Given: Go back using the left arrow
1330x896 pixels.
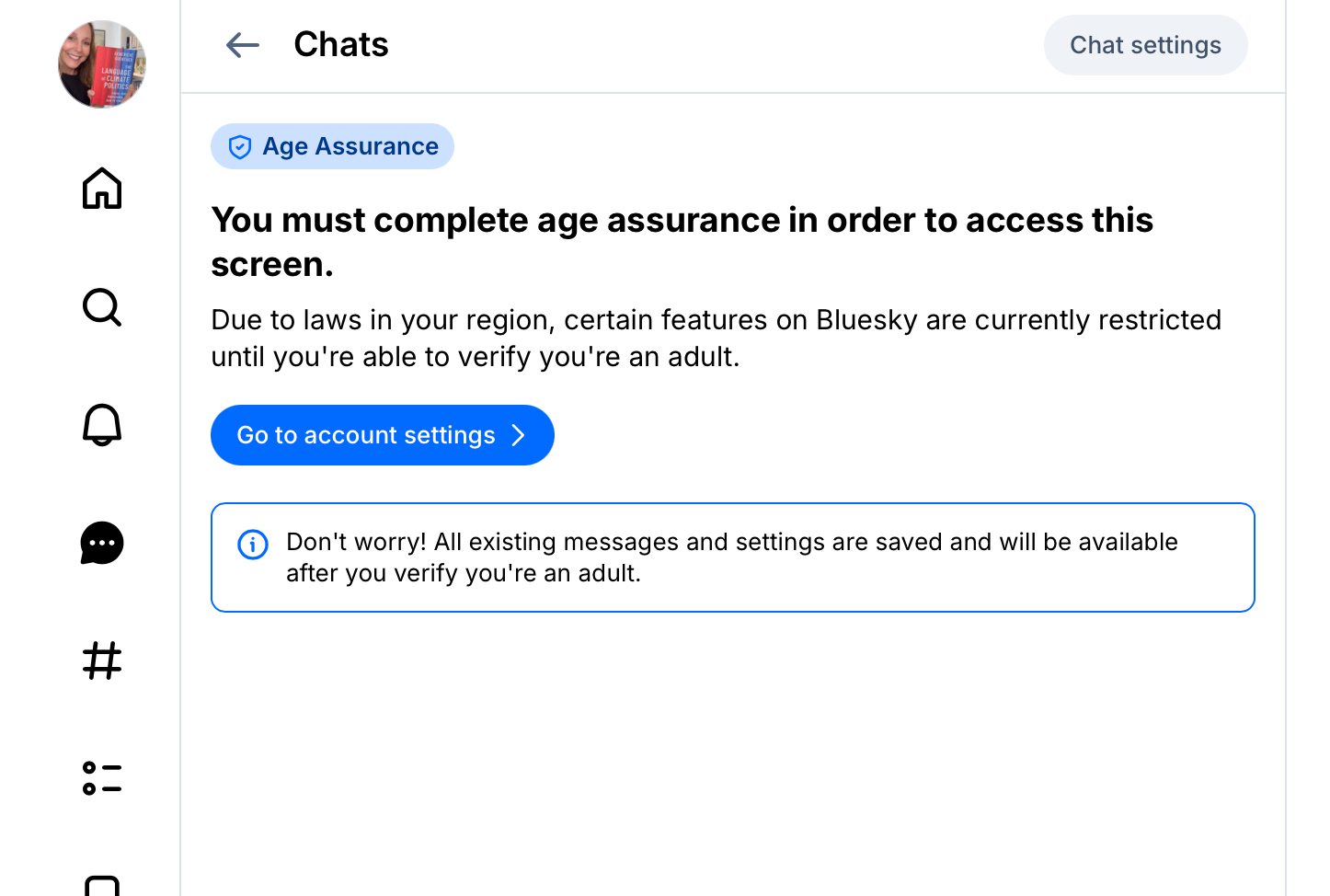Looking at the screenshot, I should [x=243, y=45].
